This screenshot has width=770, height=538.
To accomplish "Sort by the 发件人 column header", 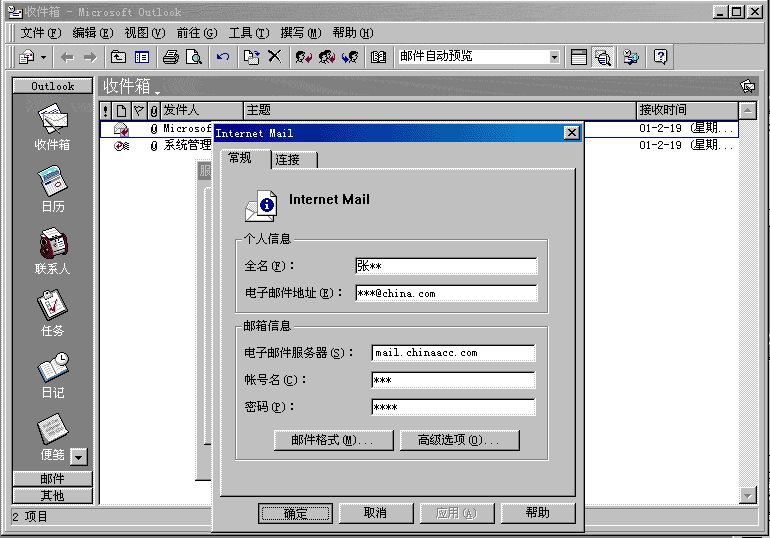I will click(x=202, y=110).
